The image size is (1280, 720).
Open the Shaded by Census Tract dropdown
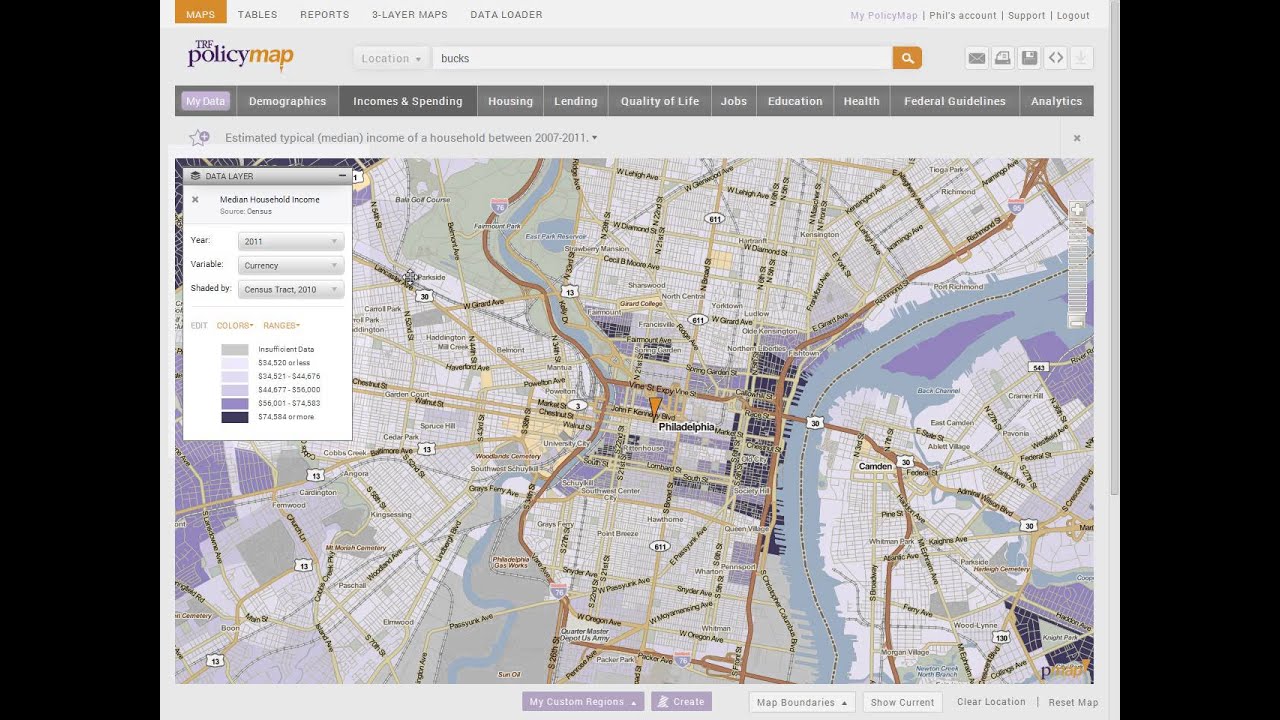(x=291, y=289)
